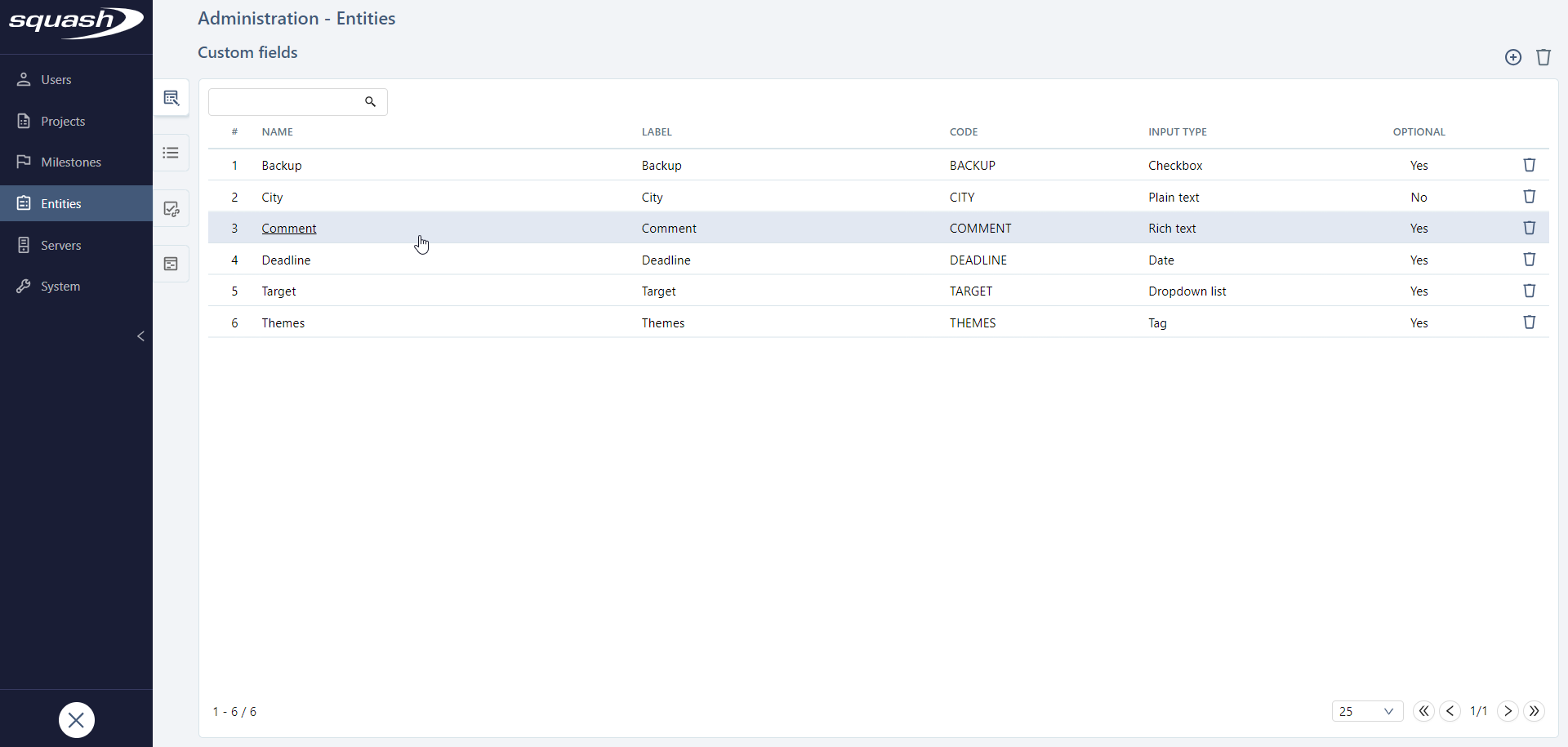Image resolution: width=1568 pixels, height=747 pixels.
Task: Click the top-right delete trash icon
Action: (x=1544, y=57)
